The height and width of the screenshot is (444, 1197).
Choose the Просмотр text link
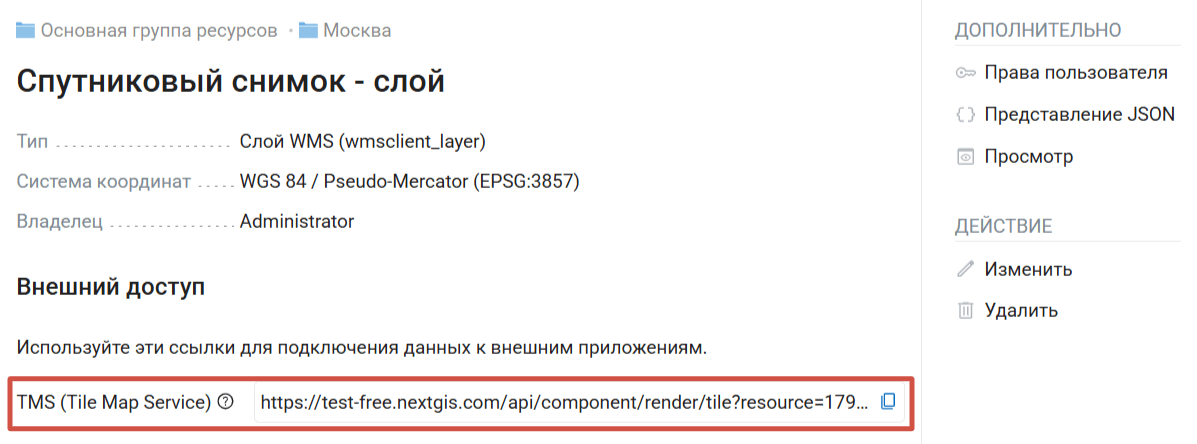pos(1028,157)
